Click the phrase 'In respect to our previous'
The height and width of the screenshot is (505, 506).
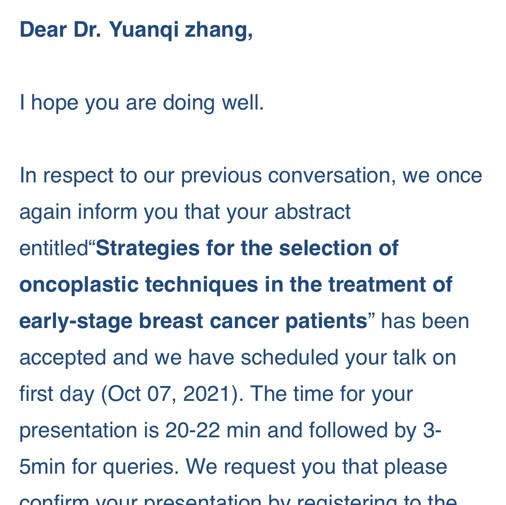pos(141,176)
